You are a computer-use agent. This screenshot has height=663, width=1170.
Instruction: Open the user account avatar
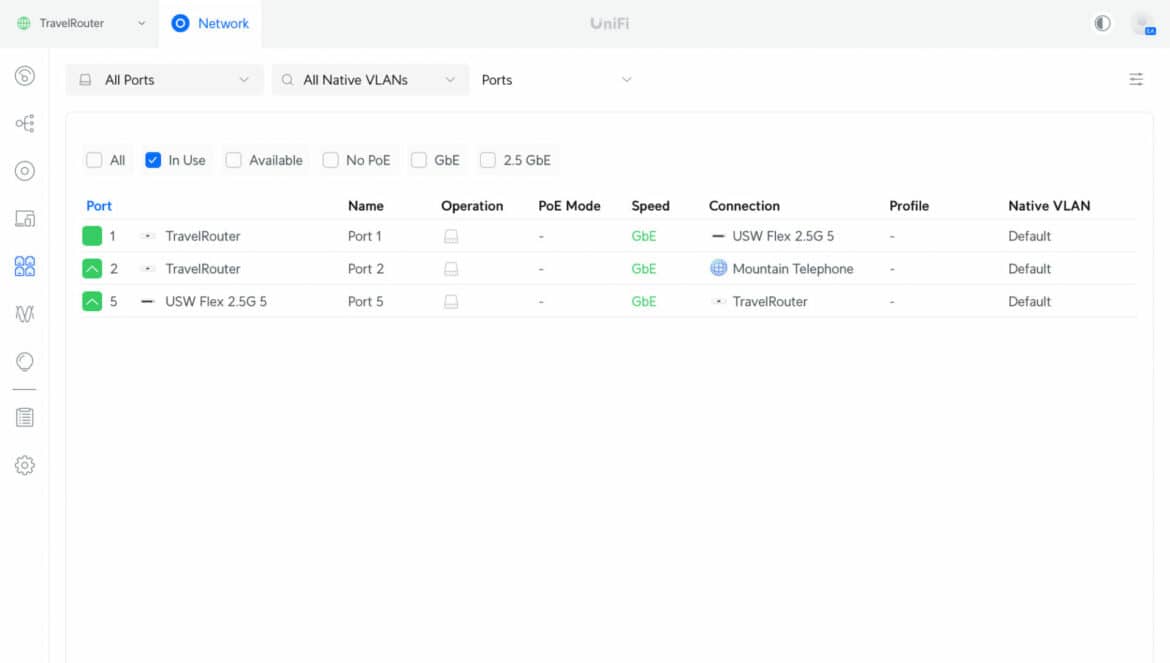pos(1143,23)
